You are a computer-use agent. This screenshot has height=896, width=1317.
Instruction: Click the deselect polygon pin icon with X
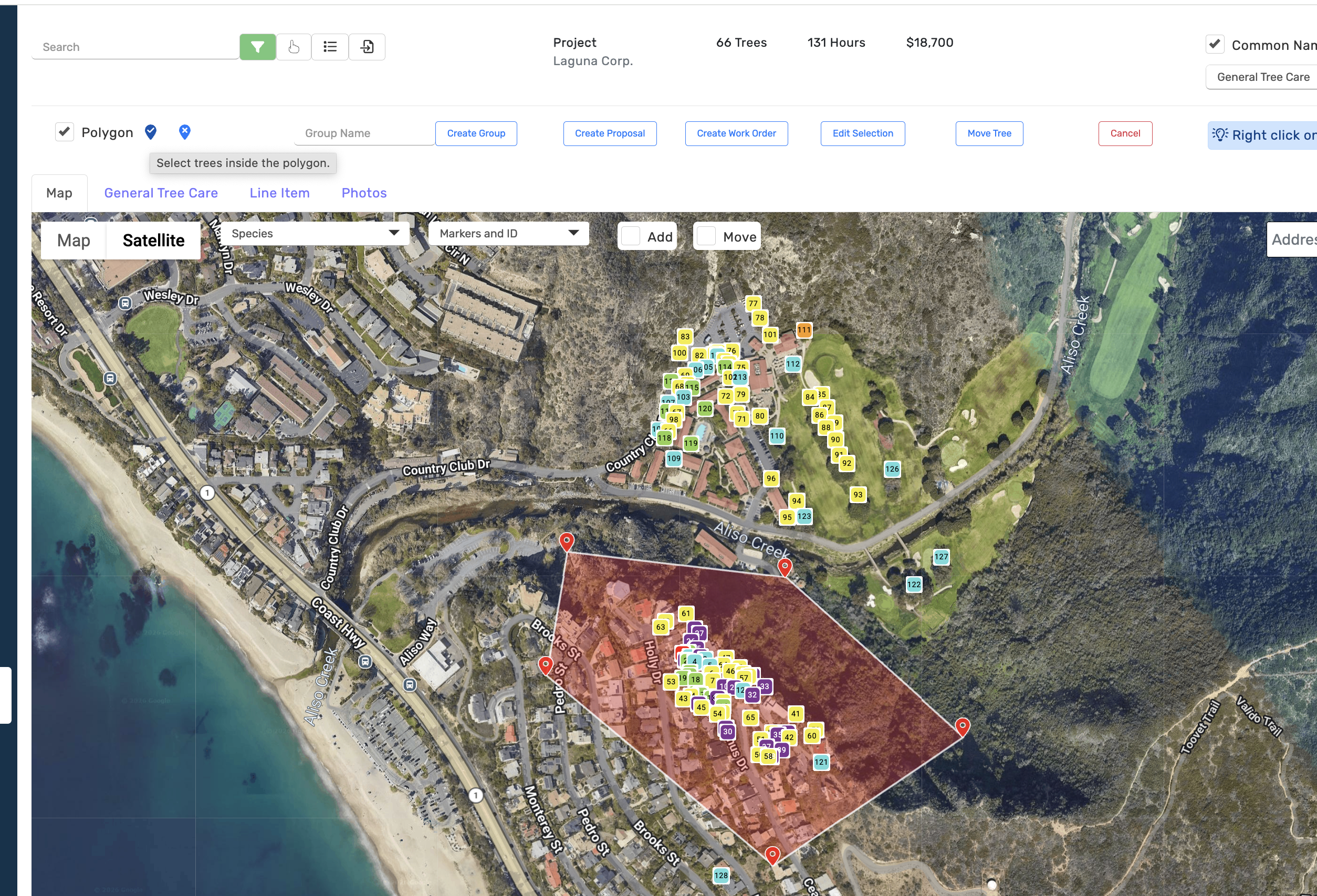pyautogui.click(x=185, y=132)
